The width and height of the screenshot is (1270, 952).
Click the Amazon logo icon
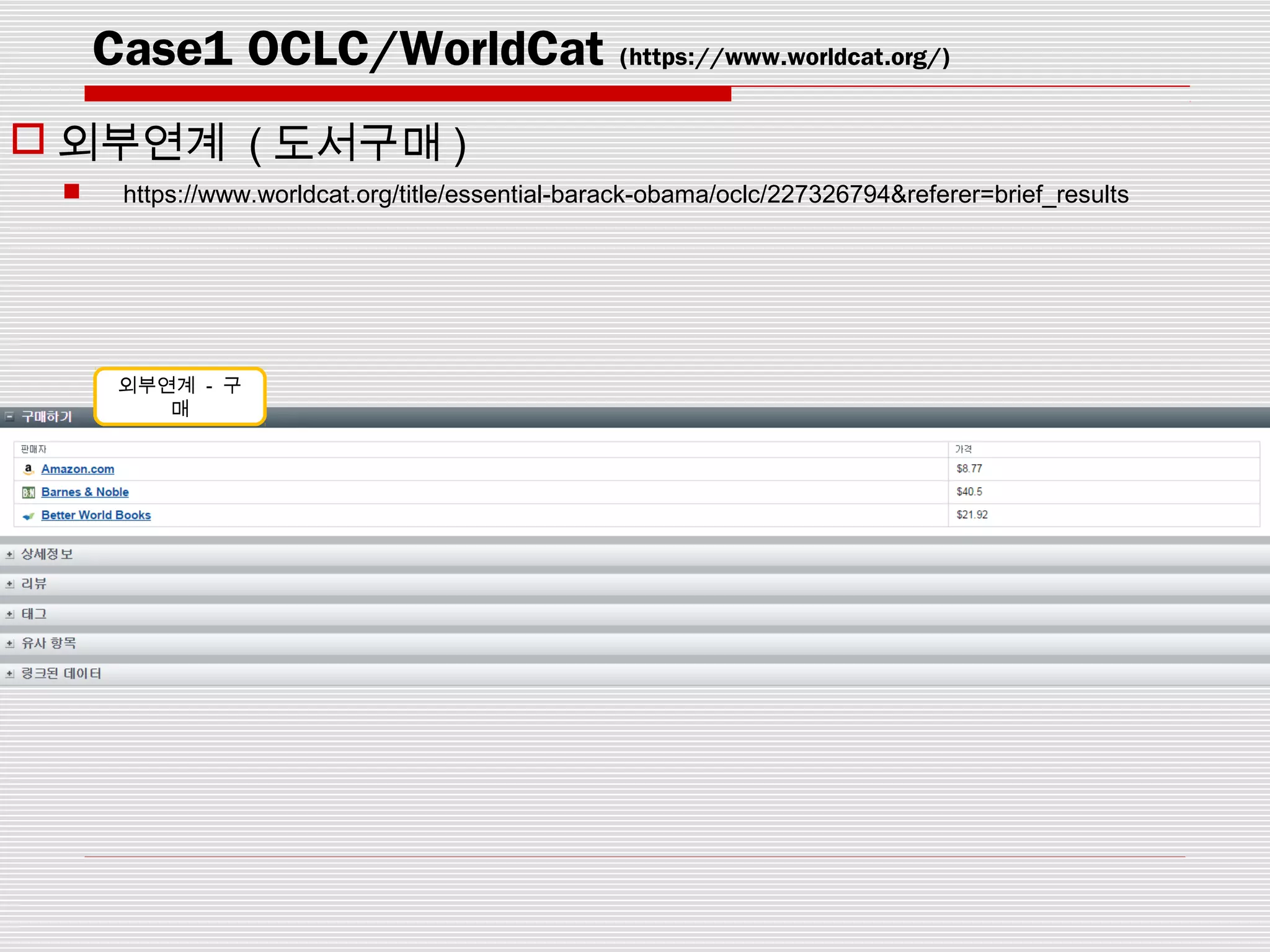[28, 469]
